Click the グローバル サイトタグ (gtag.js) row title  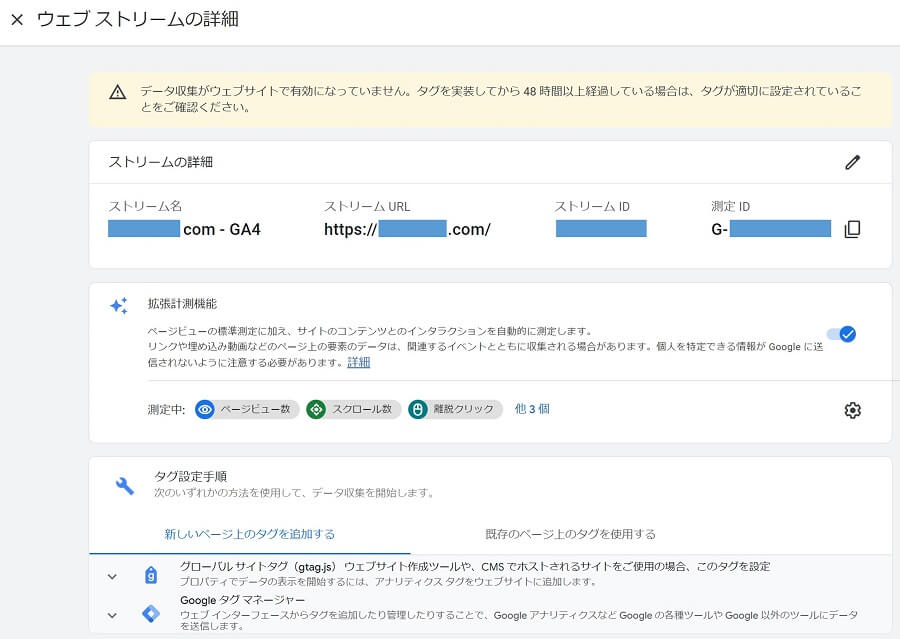pyautogui.click(x=475, y=567)
